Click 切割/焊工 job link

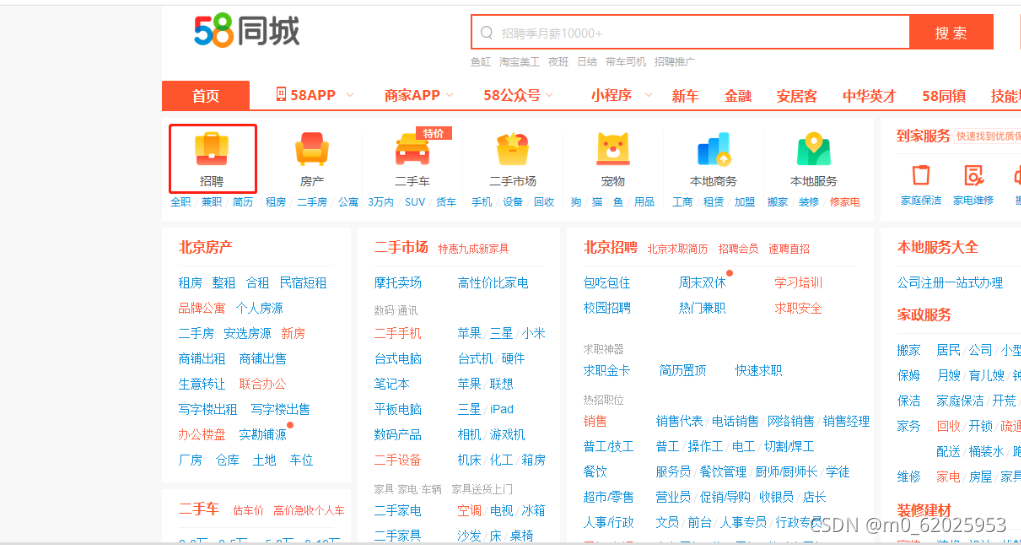point(789,447)
